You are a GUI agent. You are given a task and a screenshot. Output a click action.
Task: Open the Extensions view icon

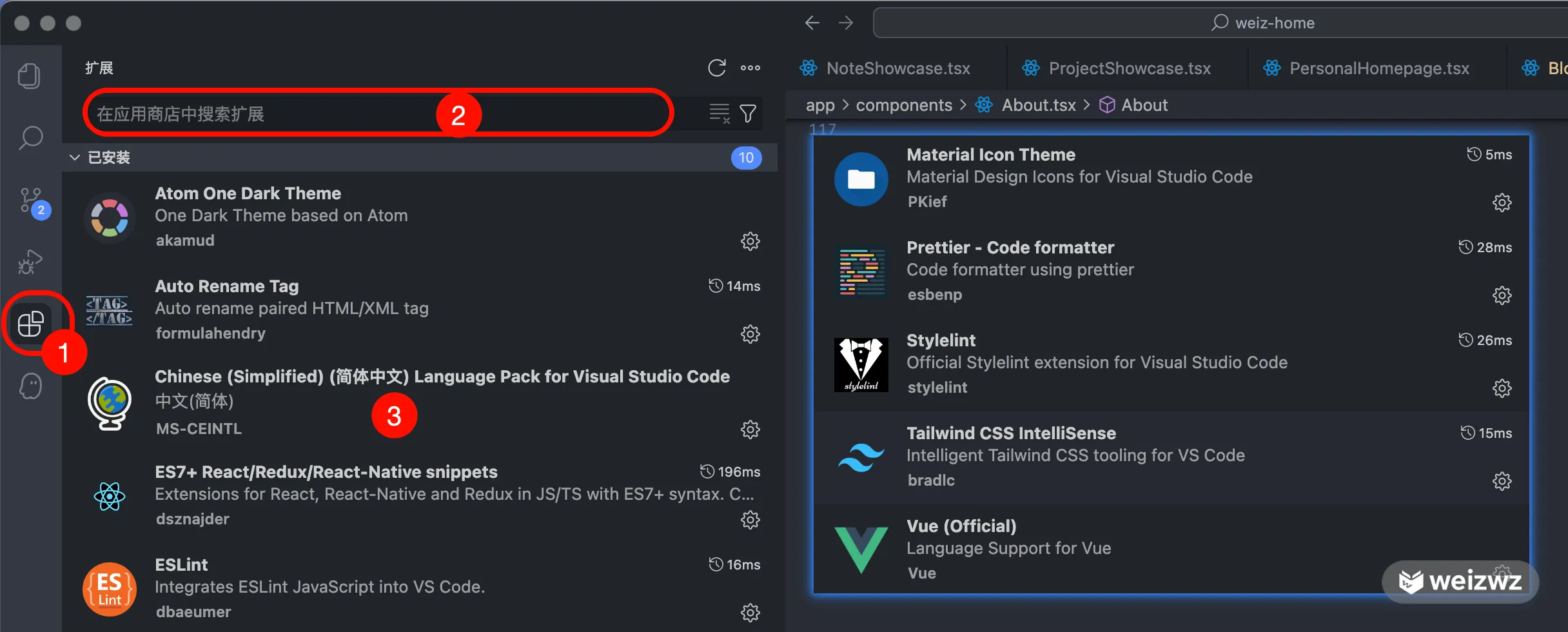point(30,323)
